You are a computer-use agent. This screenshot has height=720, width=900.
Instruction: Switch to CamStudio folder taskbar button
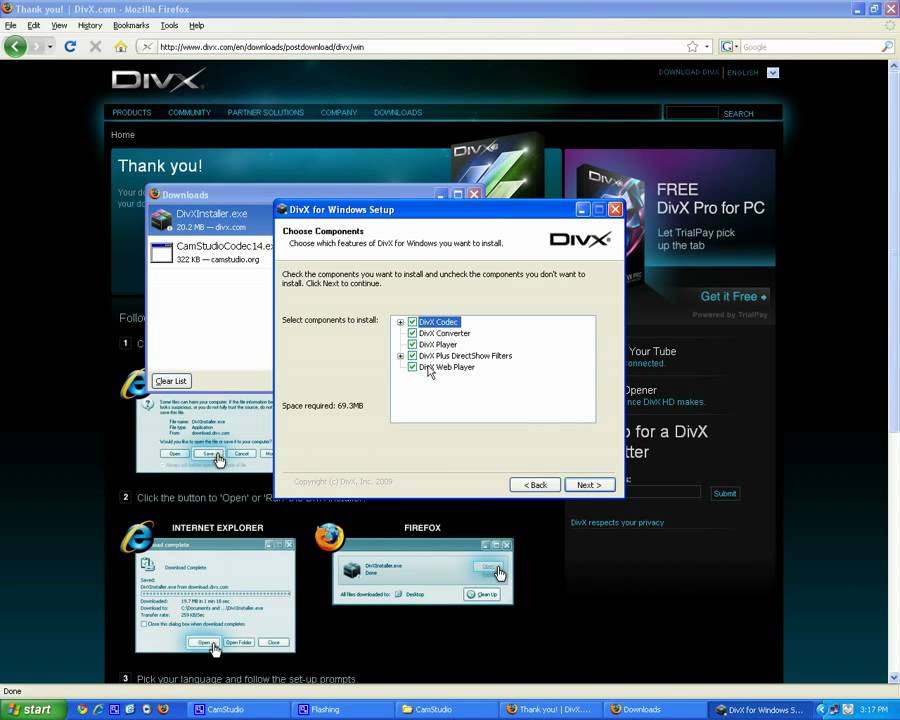(x=444, y=710)
